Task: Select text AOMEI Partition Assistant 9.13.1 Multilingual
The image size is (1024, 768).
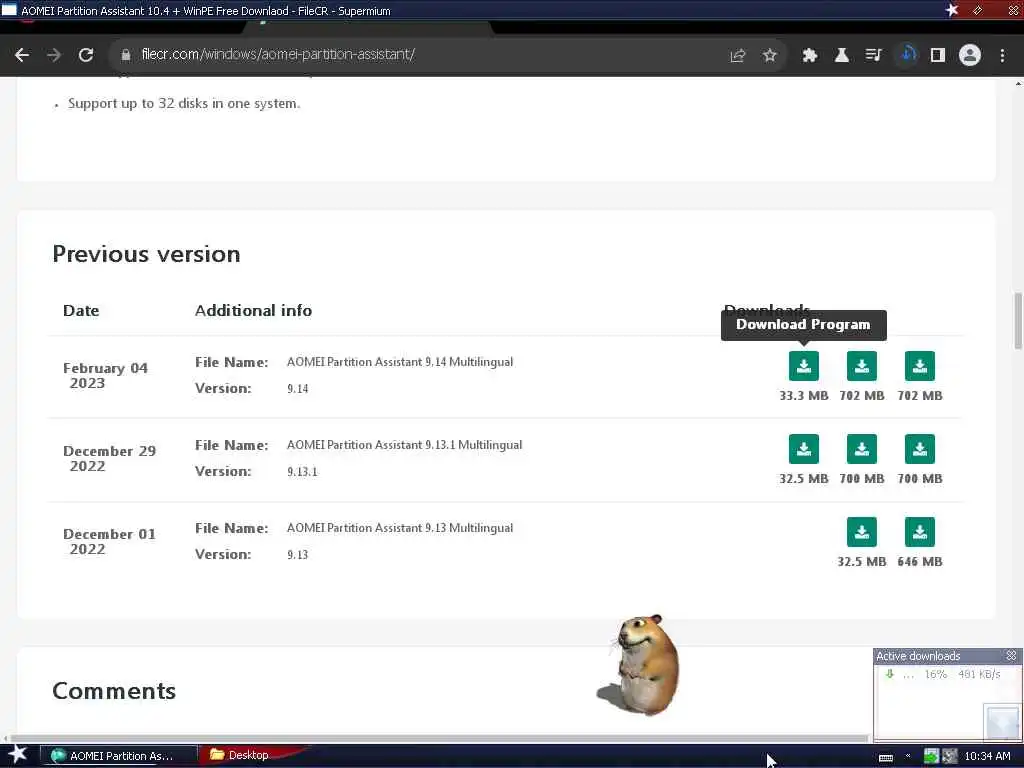Action: [404, 445]
